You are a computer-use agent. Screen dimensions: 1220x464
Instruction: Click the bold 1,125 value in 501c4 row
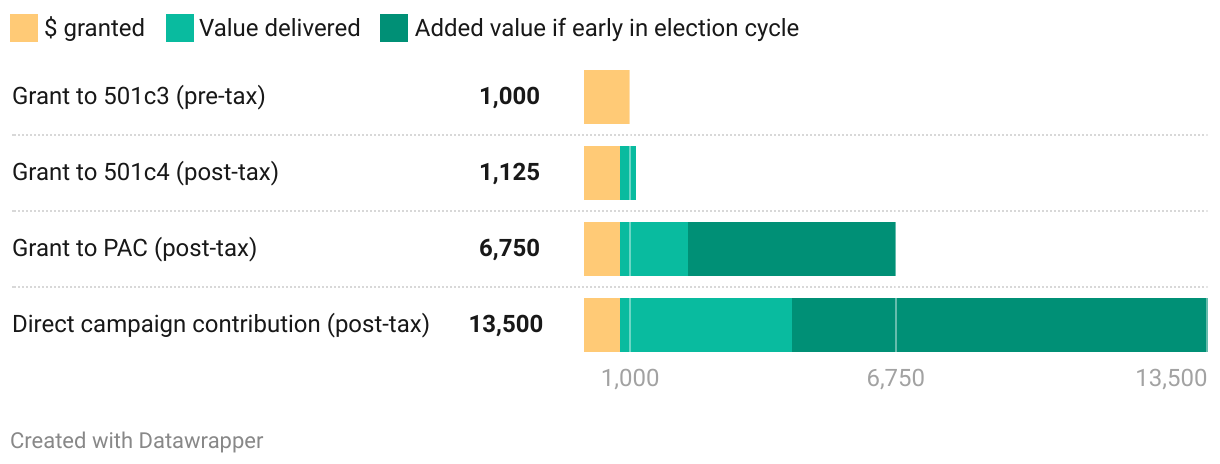coord(509,173)
